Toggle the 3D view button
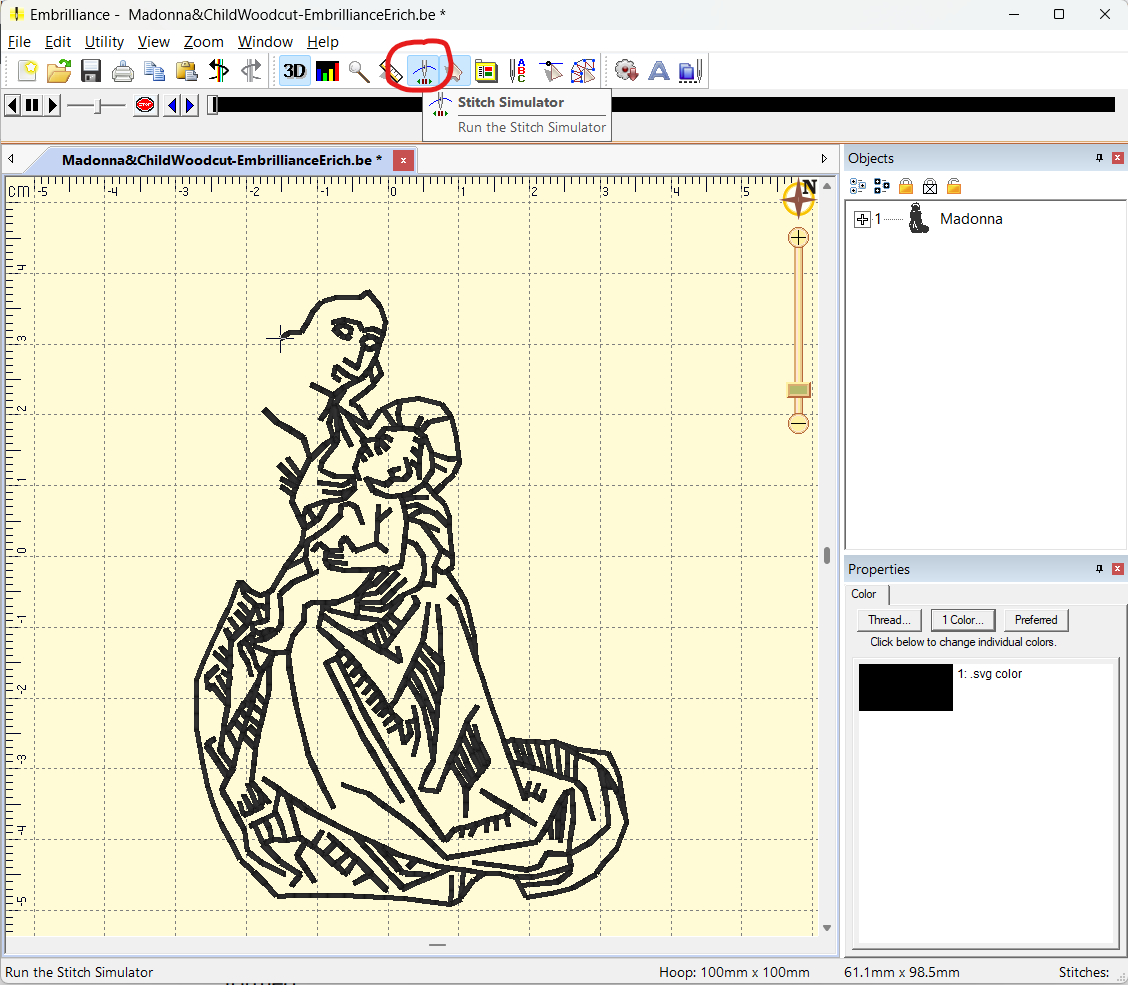 coord(294,71)
